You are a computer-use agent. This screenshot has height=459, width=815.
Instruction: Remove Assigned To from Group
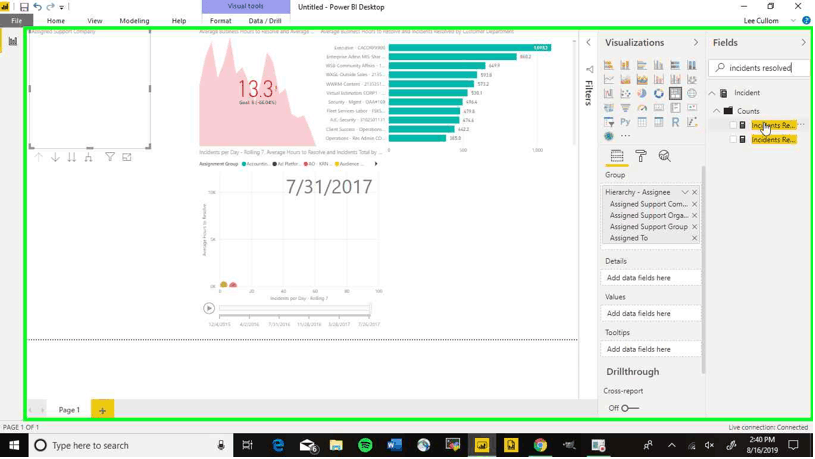[694, 238]
